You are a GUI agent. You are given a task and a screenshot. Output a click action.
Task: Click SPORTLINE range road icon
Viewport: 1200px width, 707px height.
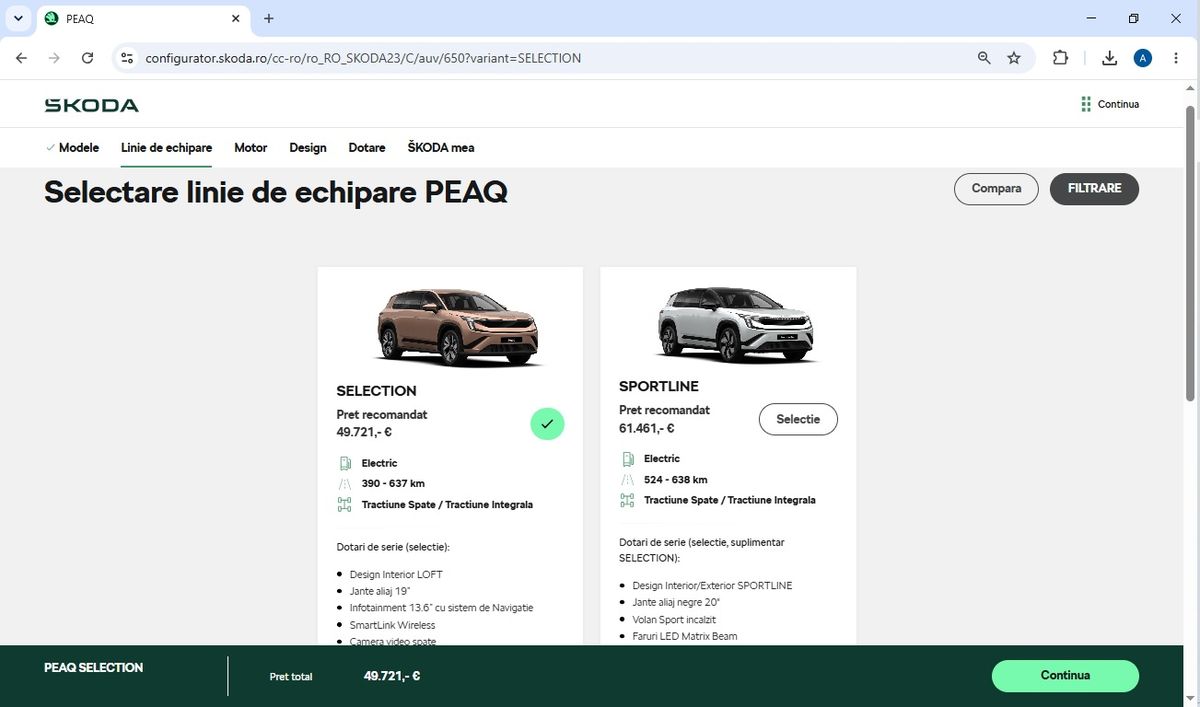(x=628, y=479)
